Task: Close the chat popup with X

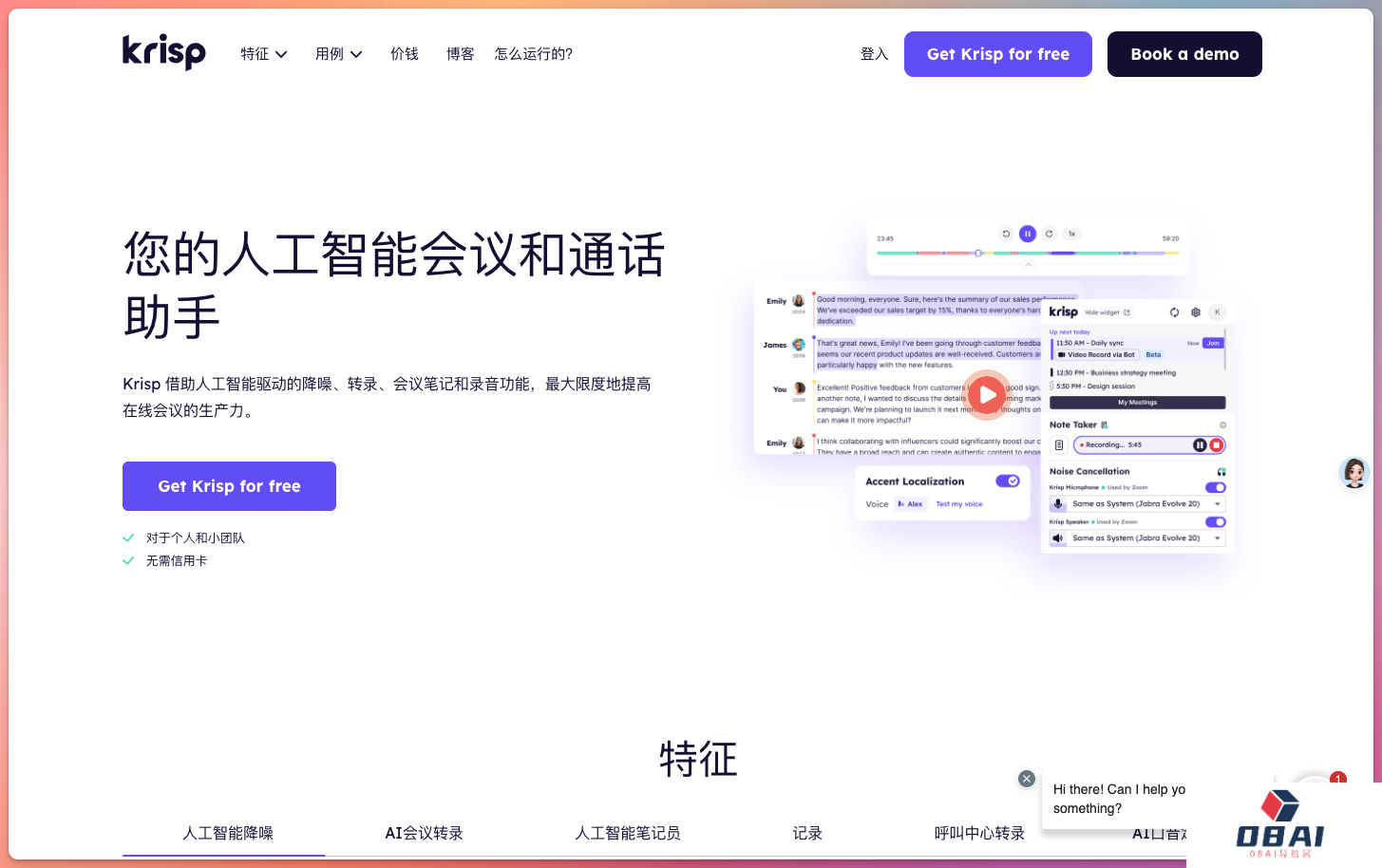Action: click(x=1027, y=779)
